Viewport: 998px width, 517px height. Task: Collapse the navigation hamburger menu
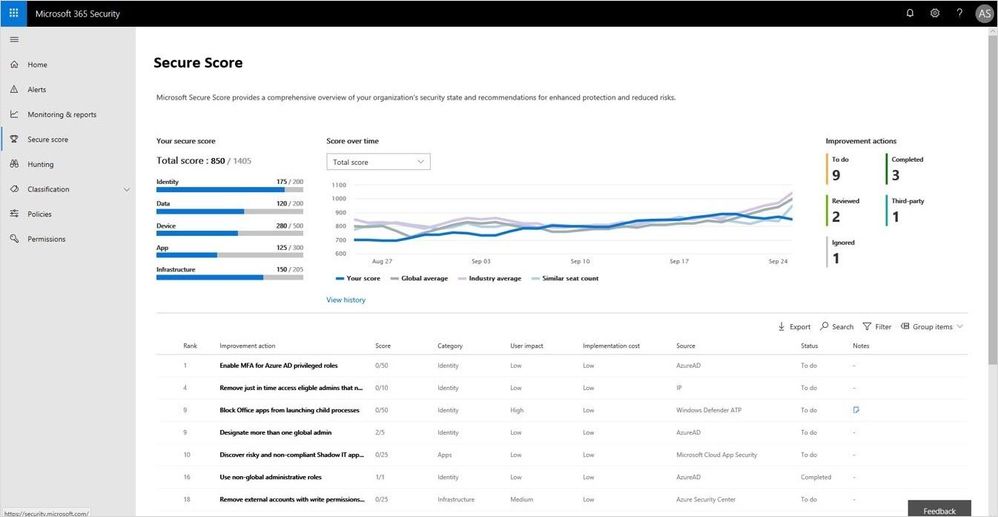pos(14,39)
